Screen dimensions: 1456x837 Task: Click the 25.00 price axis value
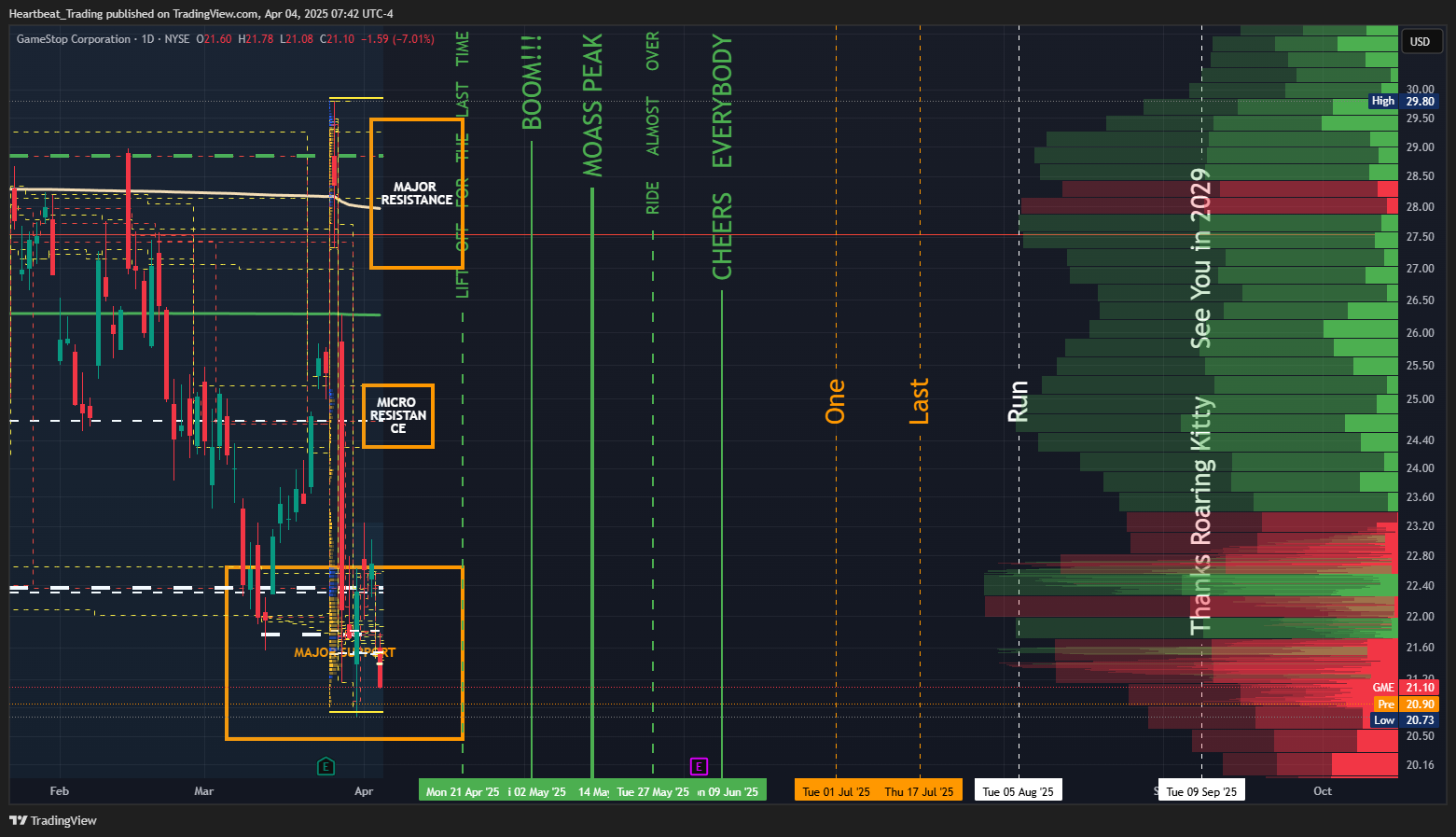point(1420,399)
